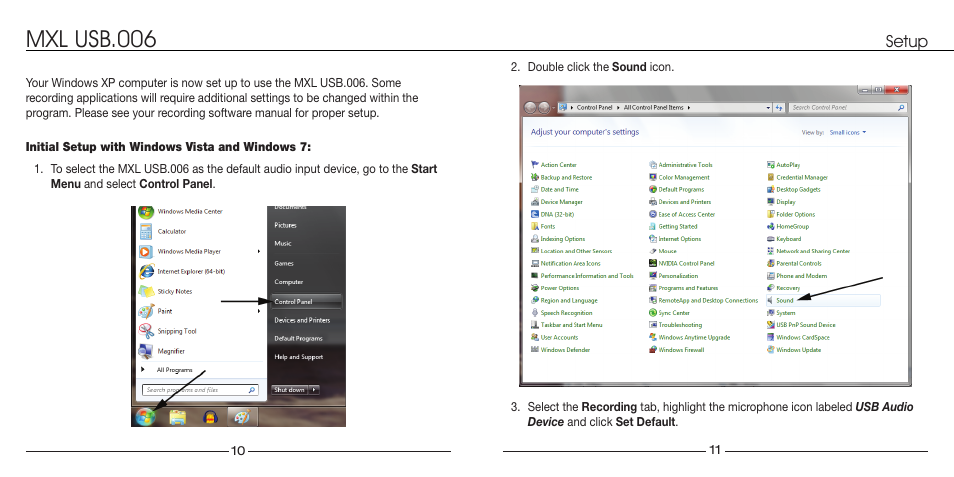The height and width of the screenshot is (477, 954).
Task: Click the Shut down button
Action: pyautogui.click(x=290, y=390)
